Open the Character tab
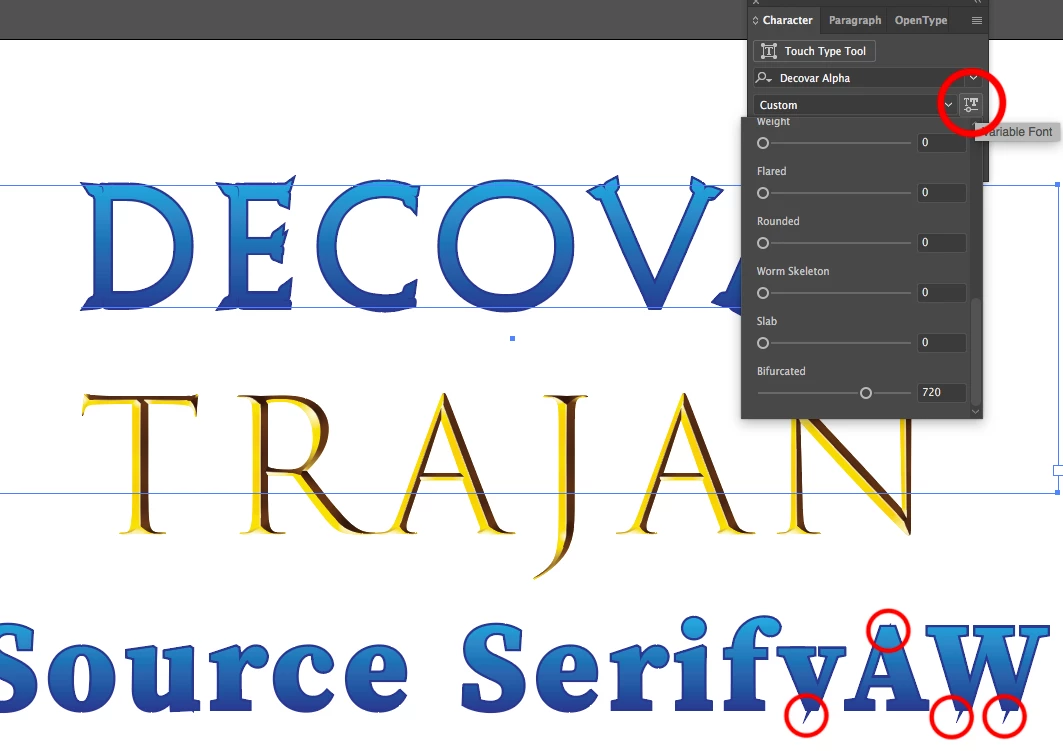 pos(786,20)
